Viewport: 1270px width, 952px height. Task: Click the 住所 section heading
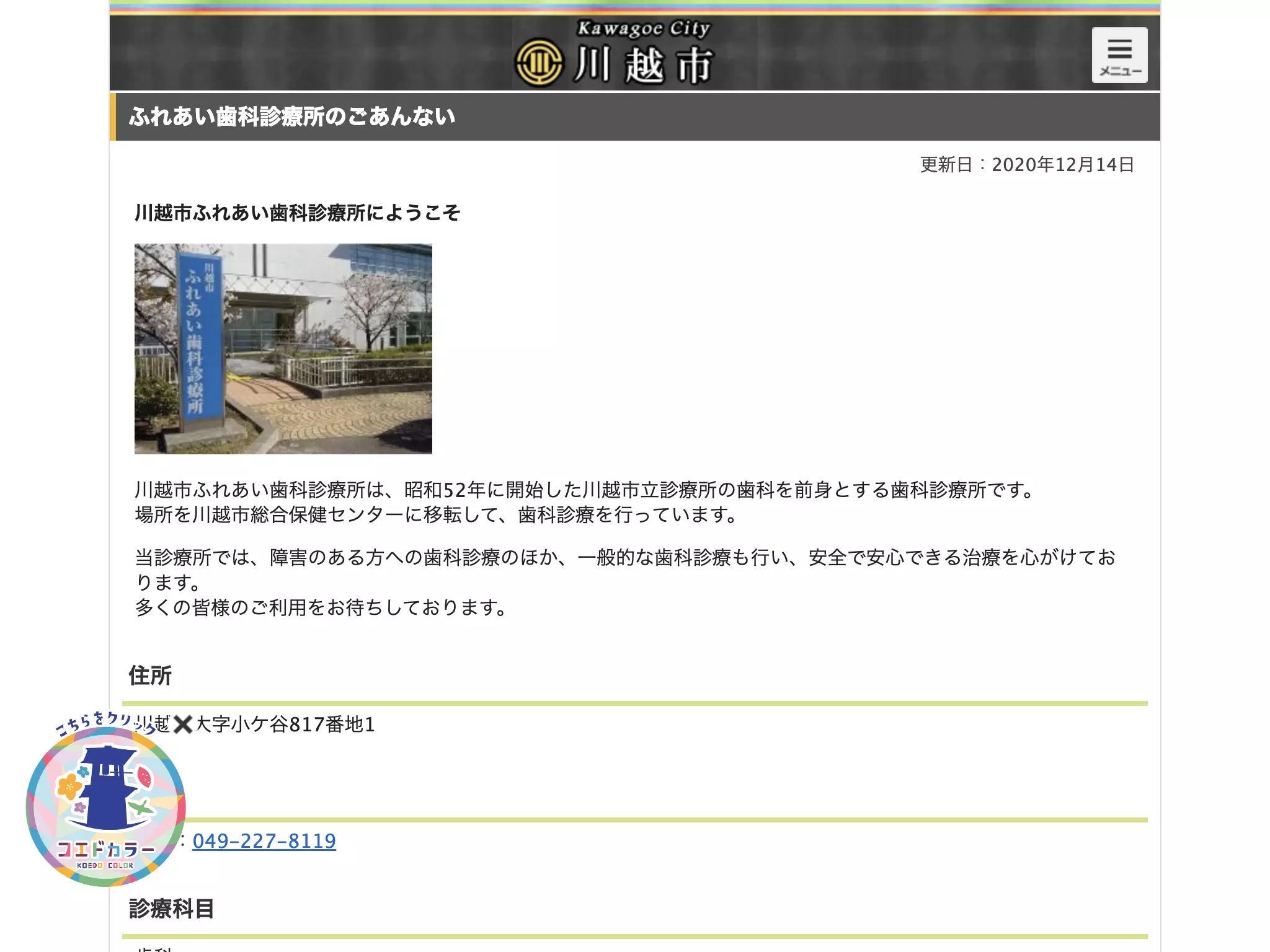click(x=150, y=676)
